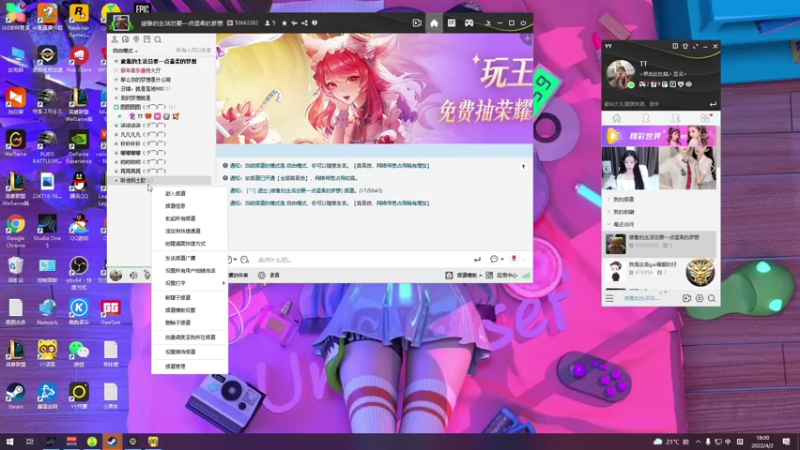Image resolution: width=800 pixels, height=450 pixels.
Task: Launch the Steam desktop shortcut
Action: pyautogui.click(x=15, y=396)
